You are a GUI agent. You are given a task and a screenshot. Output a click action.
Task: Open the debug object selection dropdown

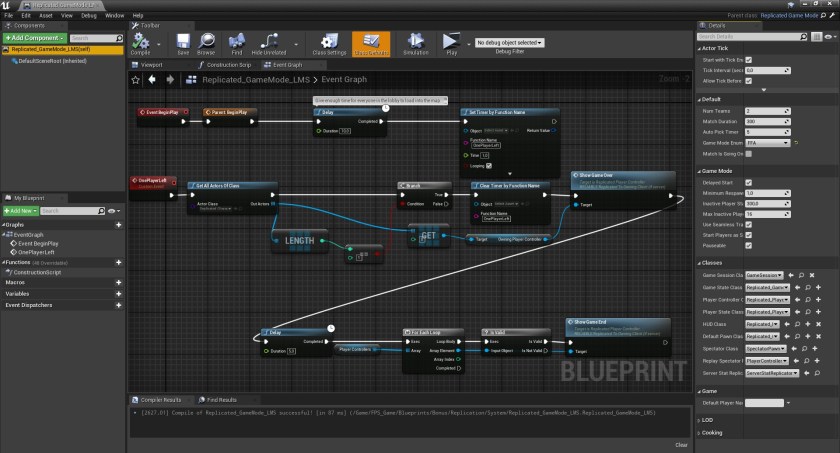tap(510, 43)
